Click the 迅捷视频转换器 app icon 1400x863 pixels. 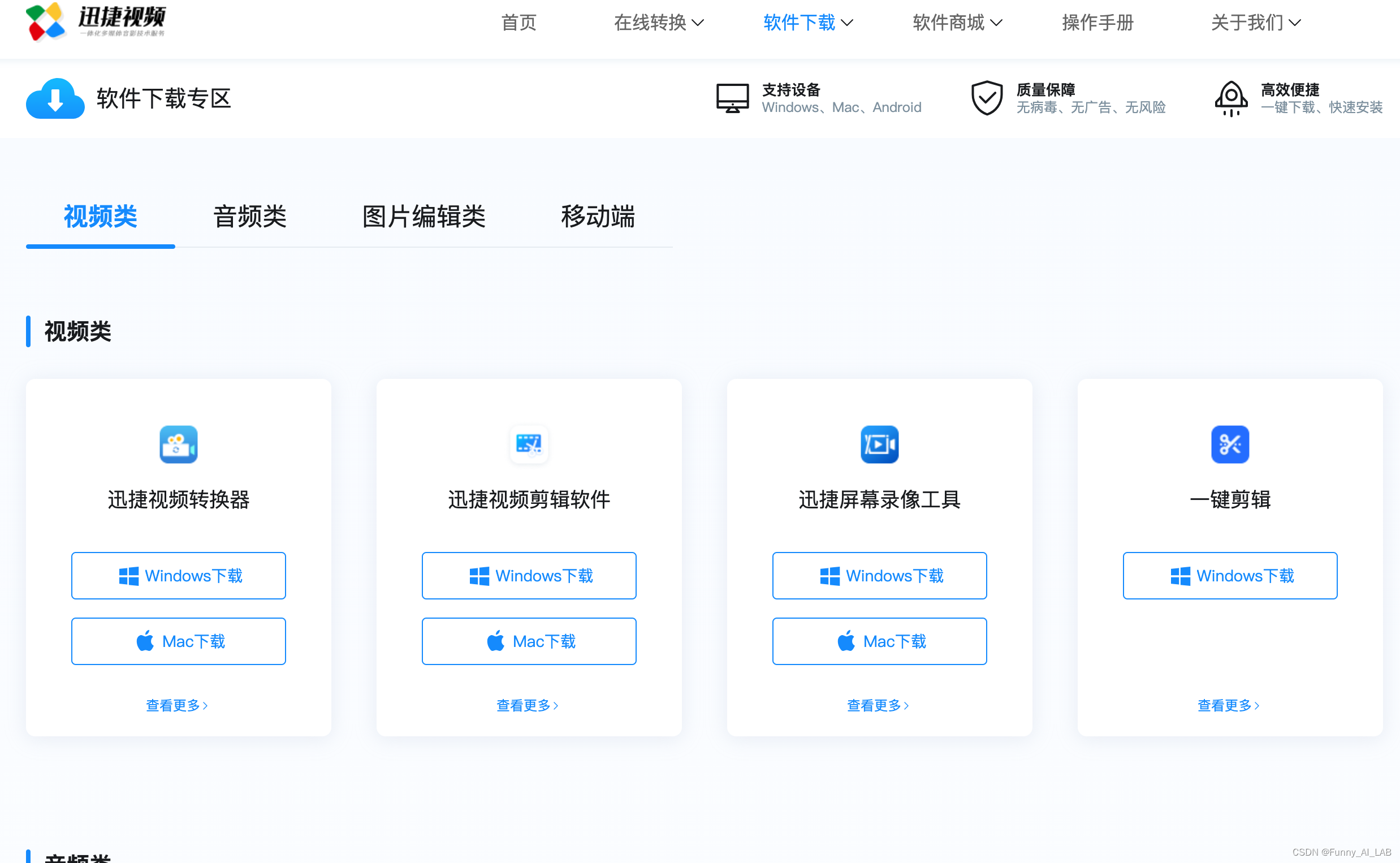click(x=179, y=444)
